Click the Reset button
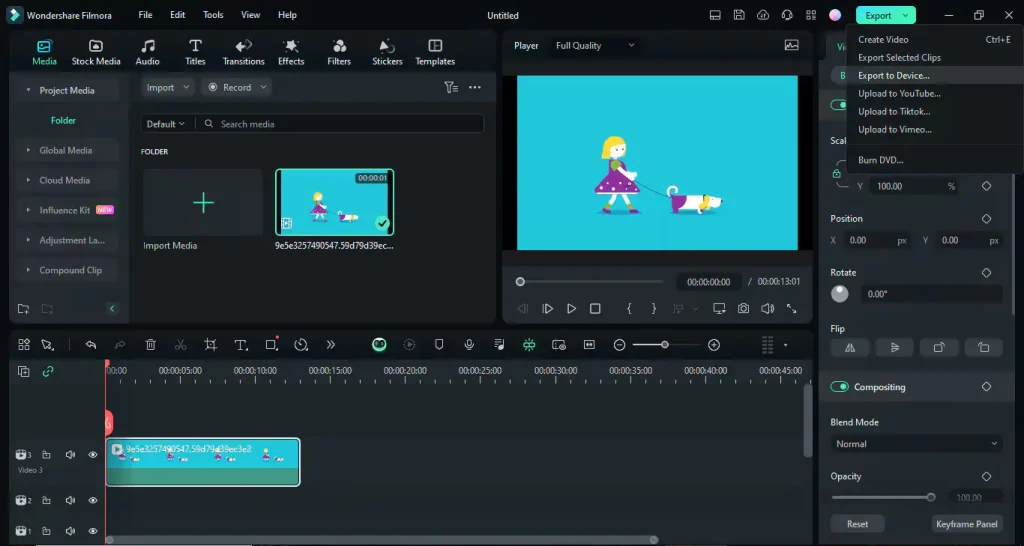 (857, 524)
